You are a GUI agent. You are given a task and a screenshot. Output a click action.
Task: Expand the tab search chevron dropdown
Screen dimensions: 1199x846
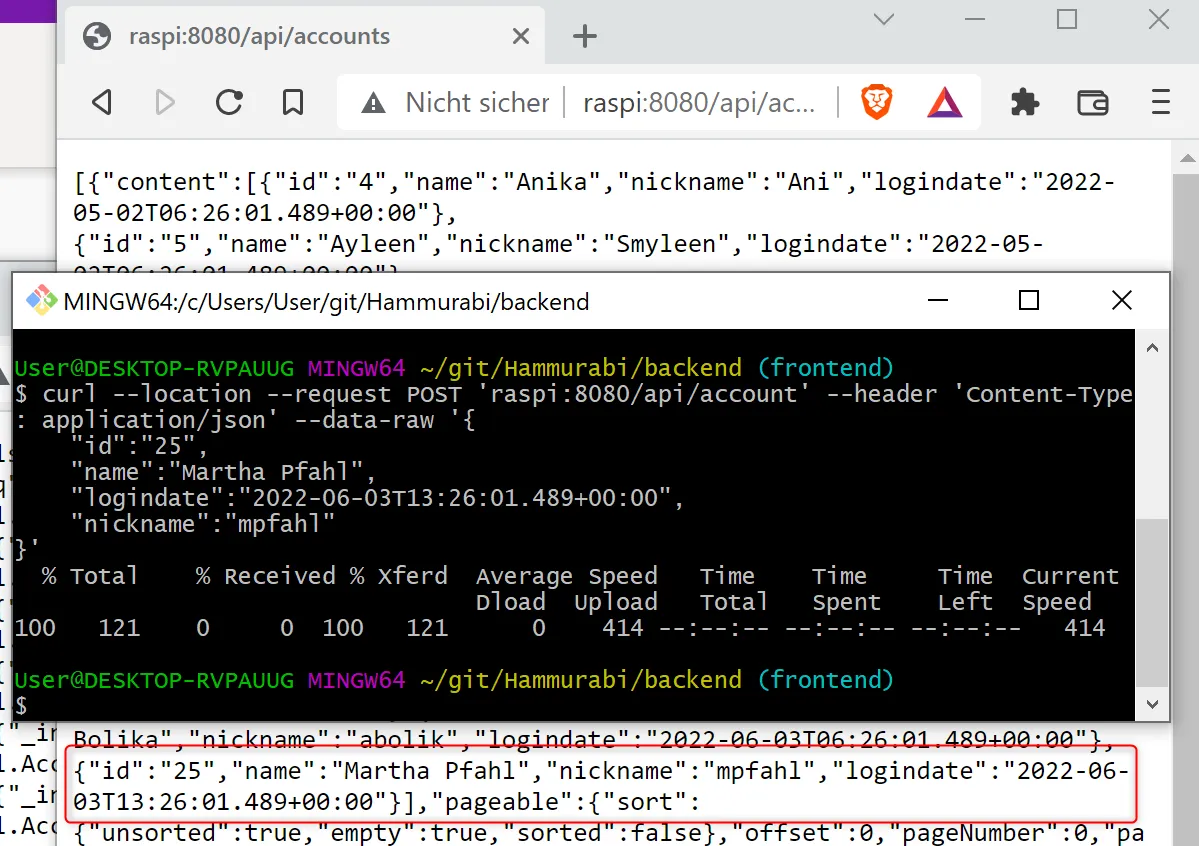pyautogui.click(x=884, y=19)
